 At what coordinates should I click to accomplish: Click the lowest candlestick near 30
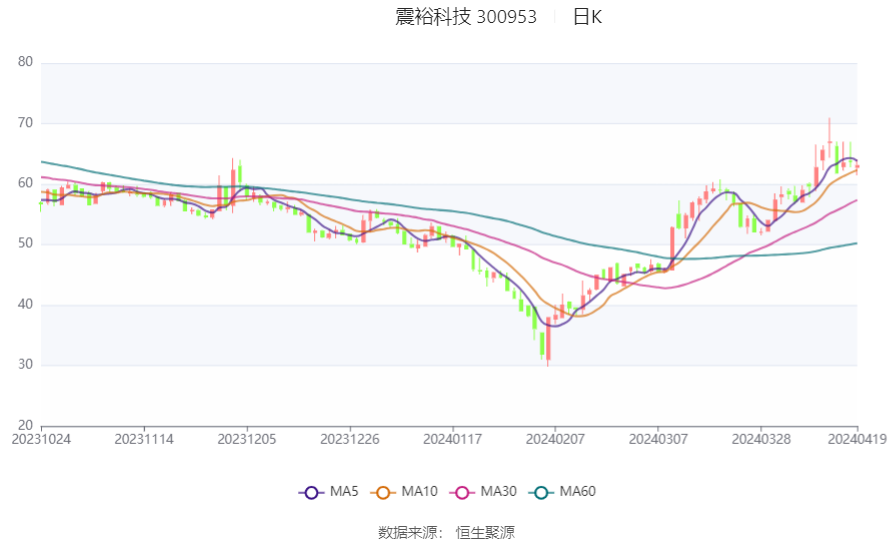548,342
